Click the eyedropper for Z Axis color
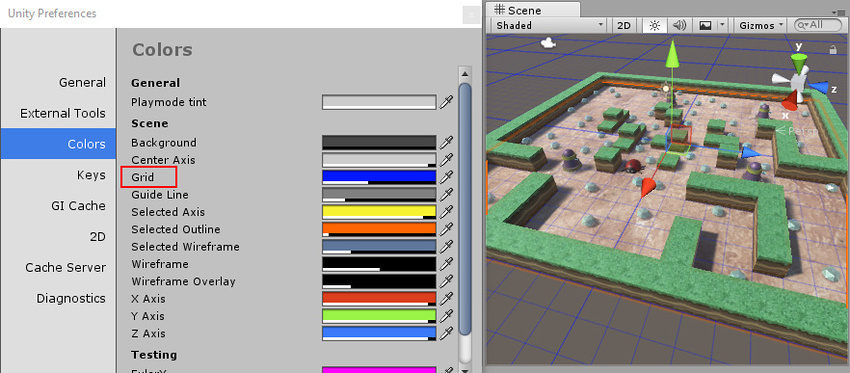850x373 pixels. coord(446,333)
